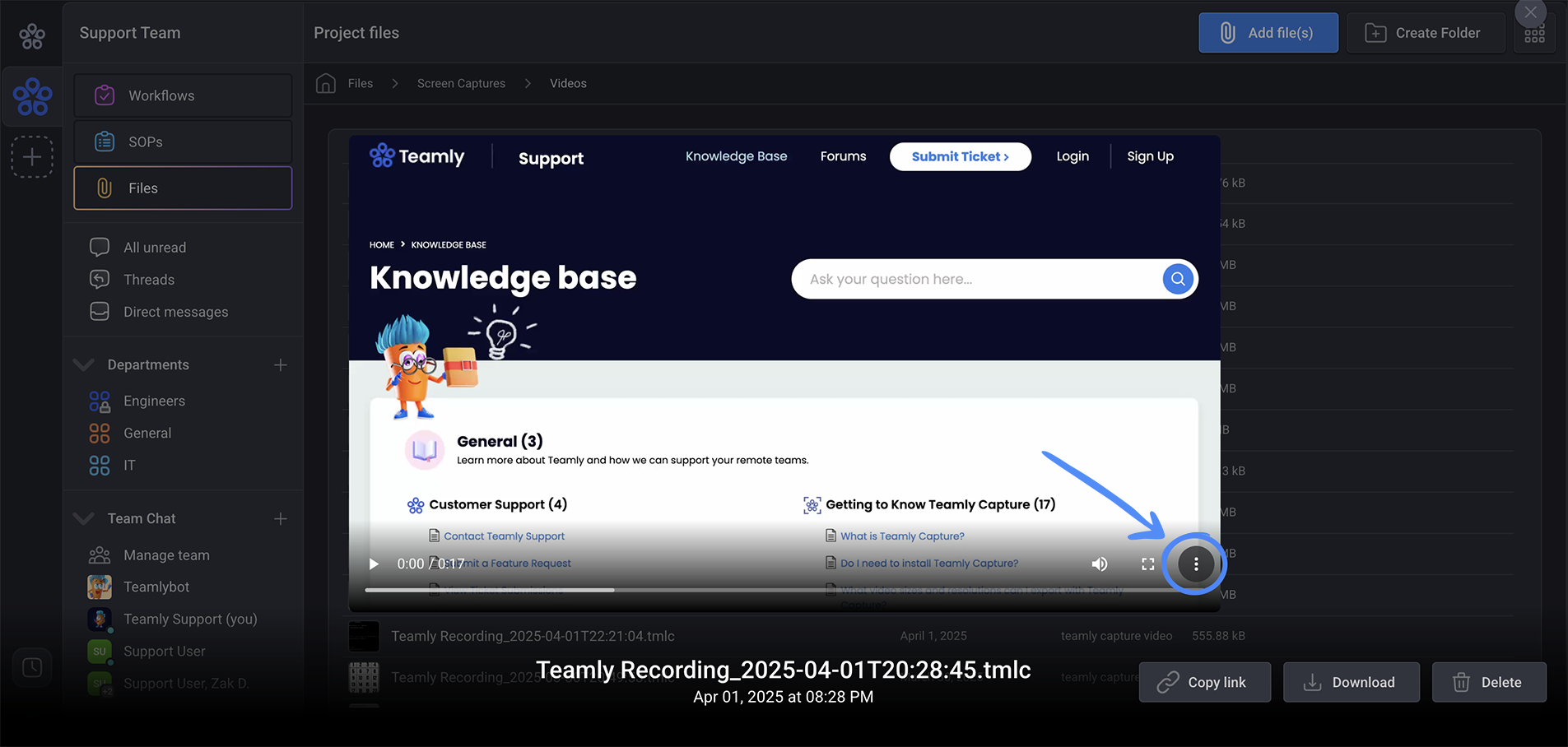Mute the video with speaker icon

(1100, 564)
